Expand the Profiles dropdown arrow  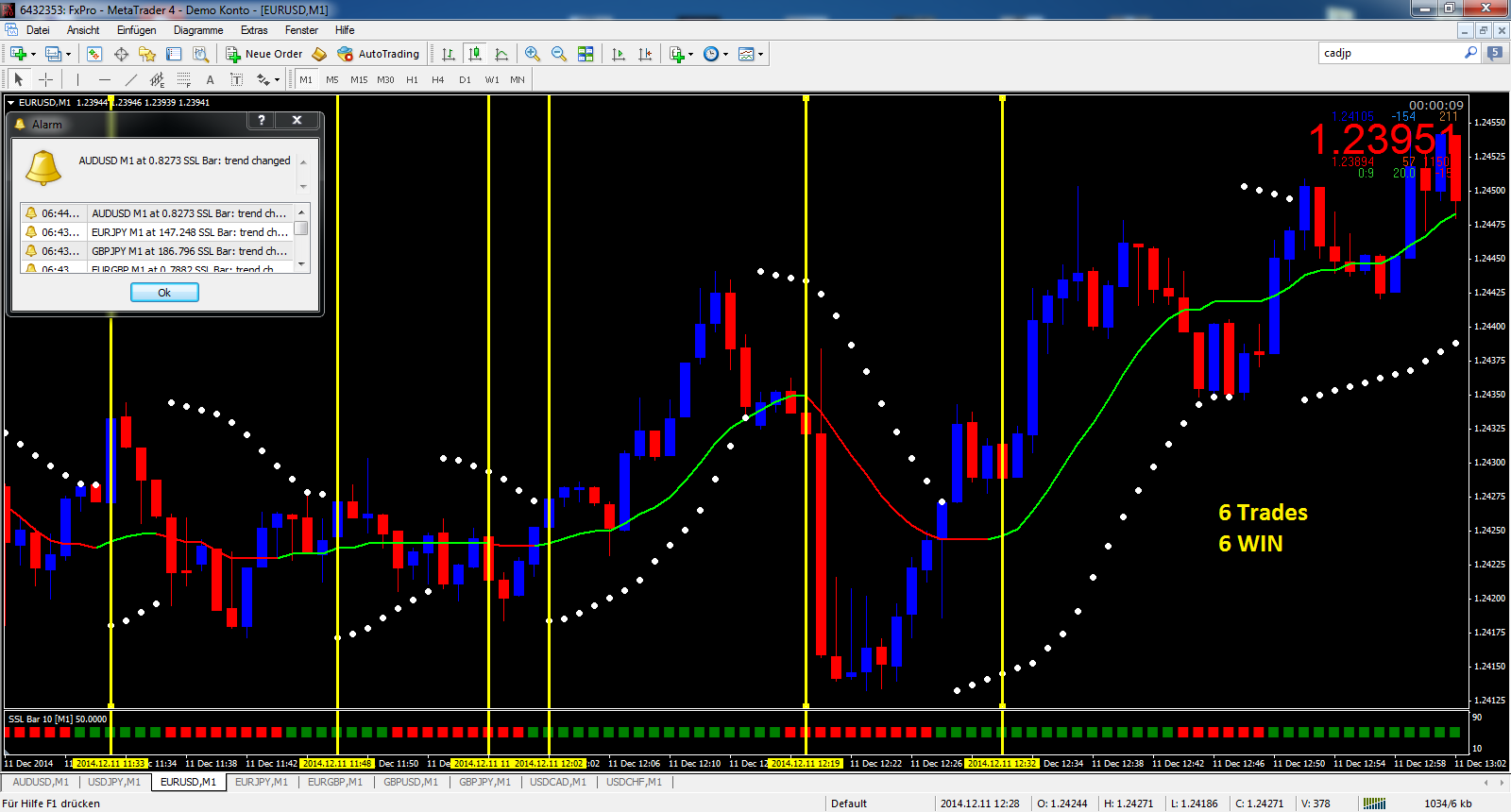(69, 54)
